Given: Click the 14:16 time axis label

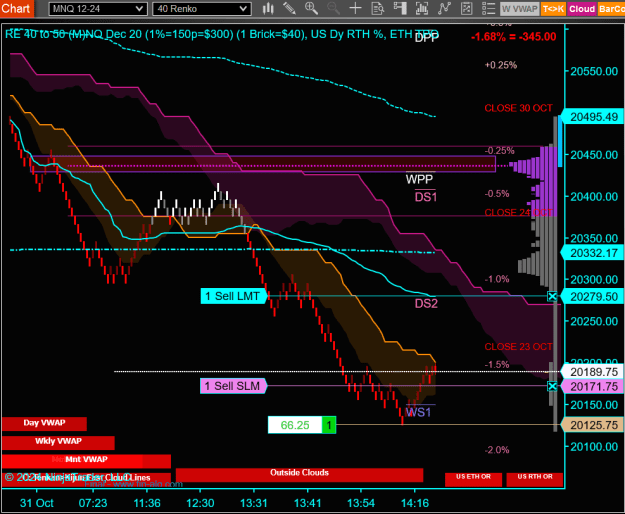Looking at the screenshot, I should click(x=415, y=503).
